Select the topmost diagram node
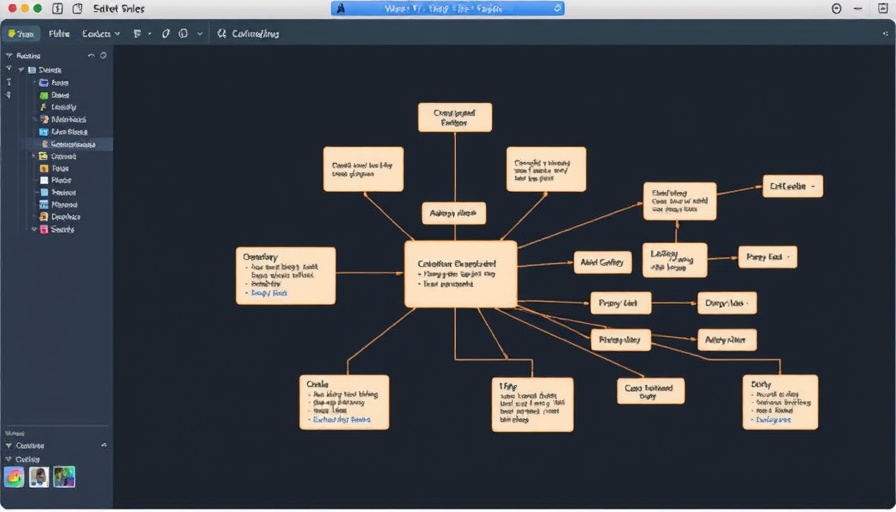Viewport: 896px width, 512px height. click(x=455, y=118)
